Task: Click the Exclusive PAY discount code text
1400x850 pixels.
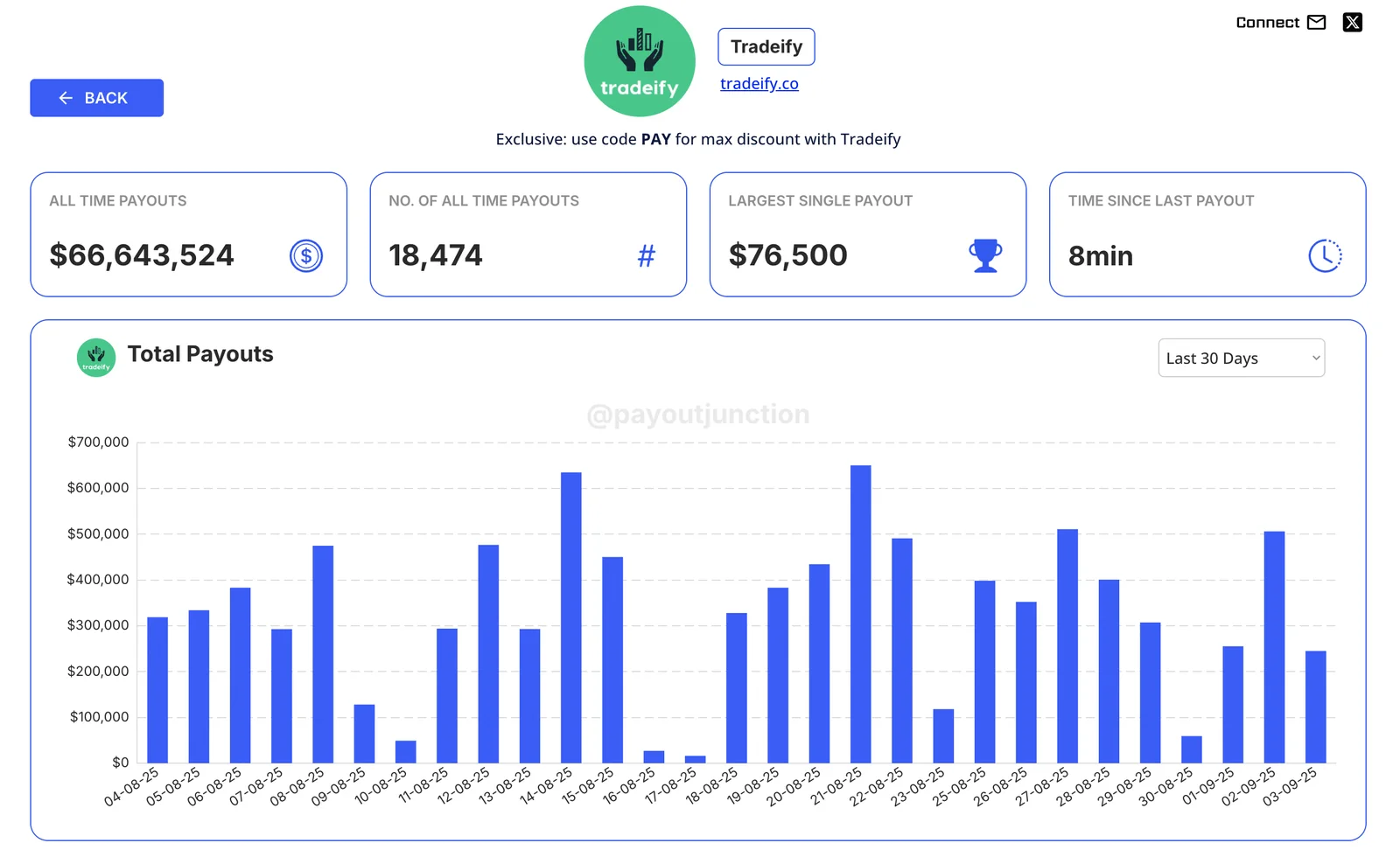Action: tap(698, 139)
